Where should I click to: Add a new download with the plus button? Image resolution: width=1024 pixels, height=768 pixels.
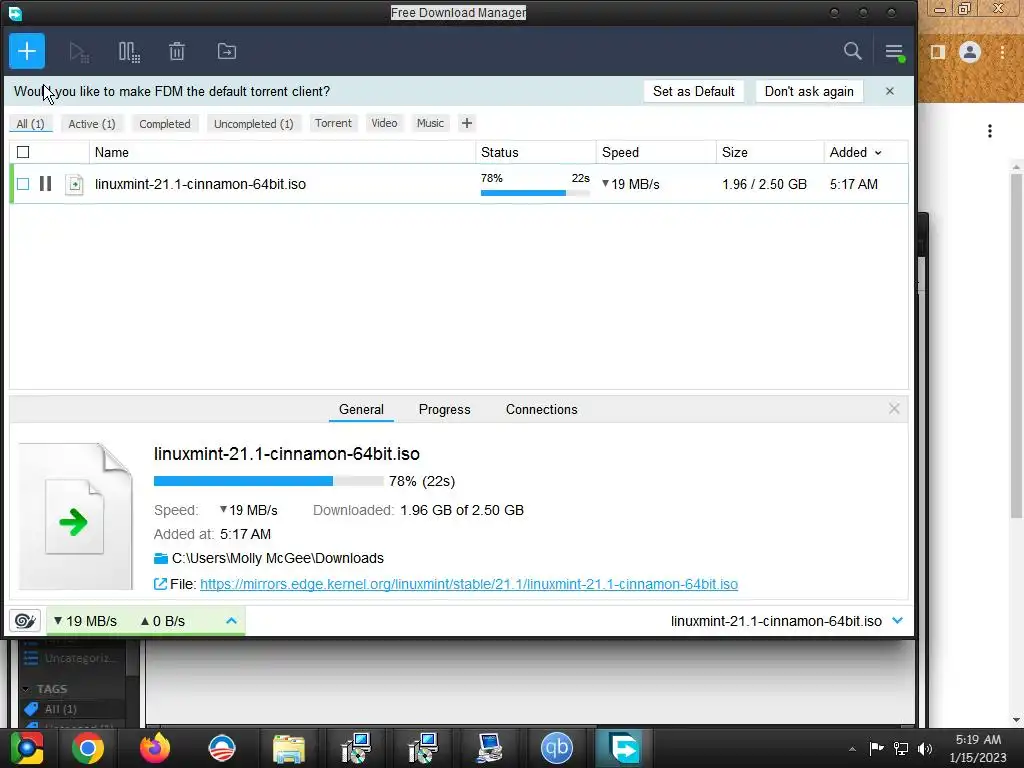pos(27,51)
